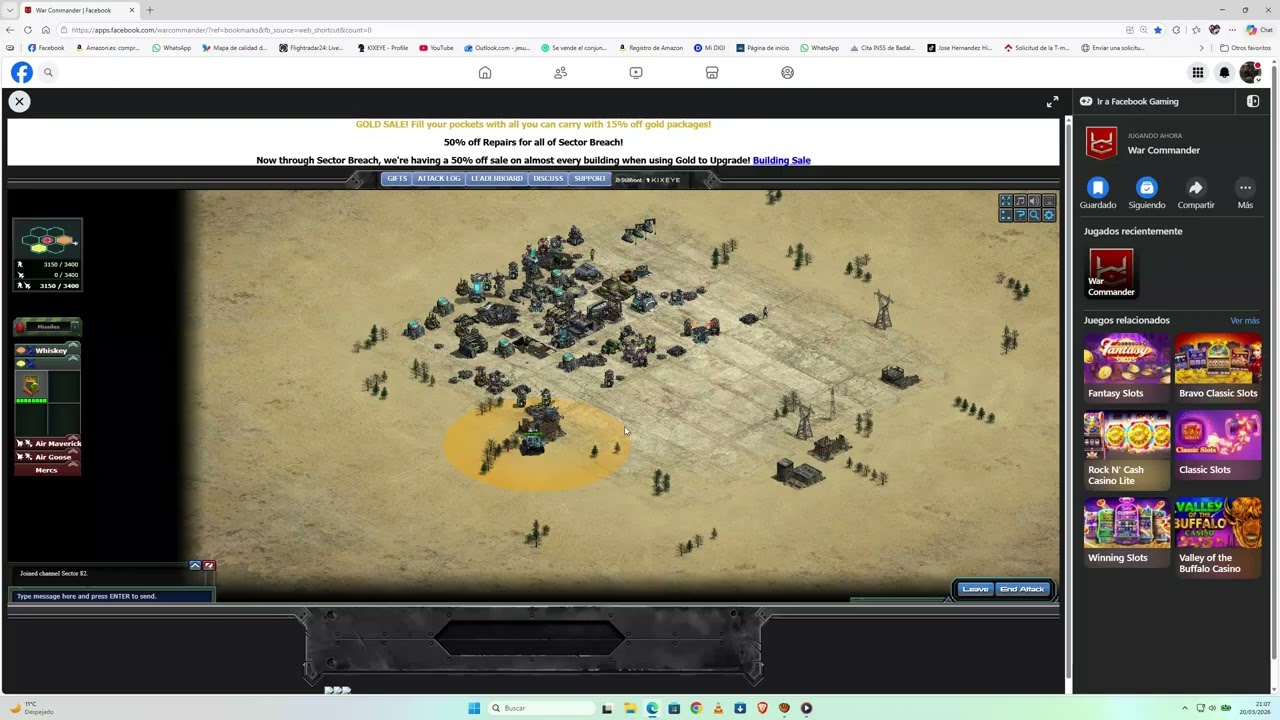
Task: Close the game overlay with X button
Action: tap(19, 101)
